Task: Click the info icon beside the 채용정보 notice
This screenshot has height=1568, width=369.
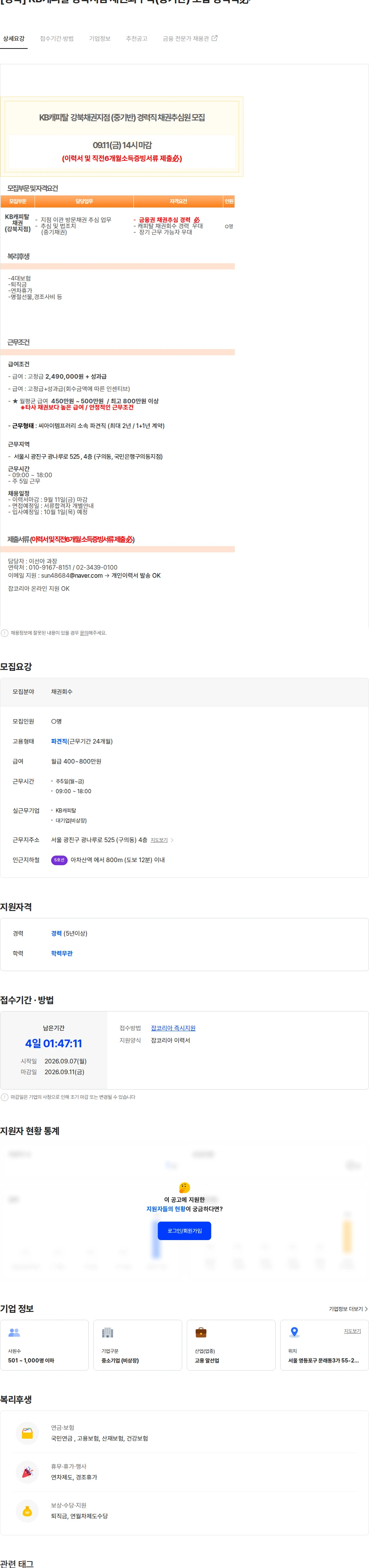Action: (4, 633)
